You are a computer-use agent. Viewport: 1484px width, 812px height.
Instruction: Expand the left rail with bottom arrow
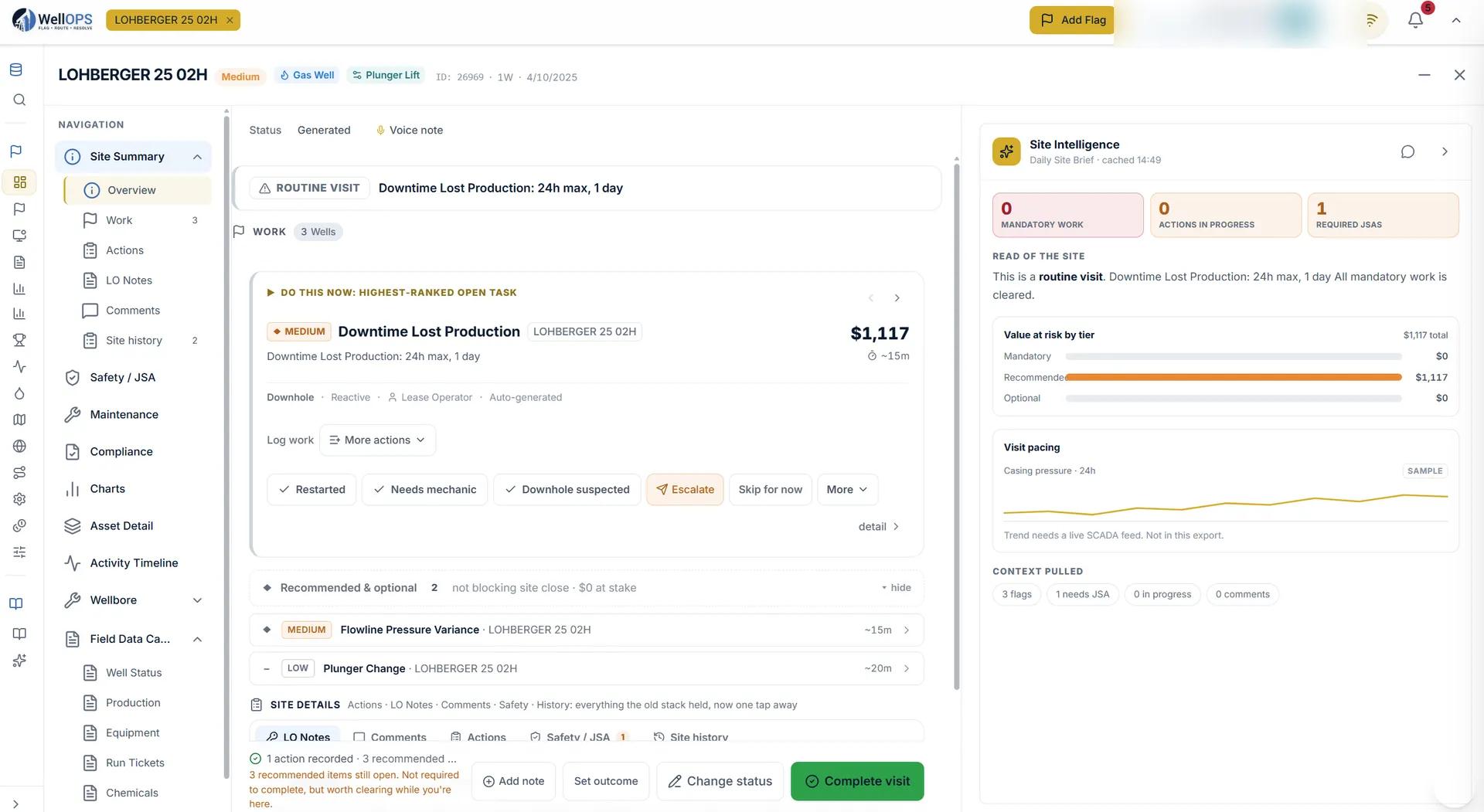click(x=16, y=804)
